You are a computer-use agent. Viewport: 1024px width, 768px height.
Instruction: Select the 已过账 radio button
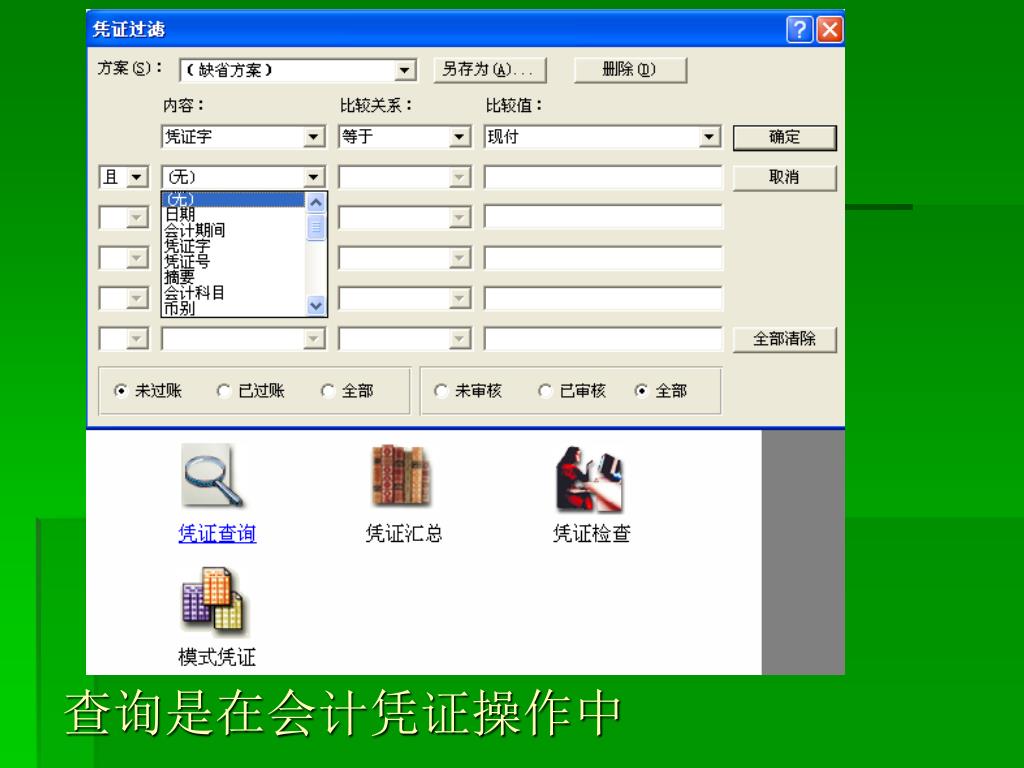click(223, 391)
